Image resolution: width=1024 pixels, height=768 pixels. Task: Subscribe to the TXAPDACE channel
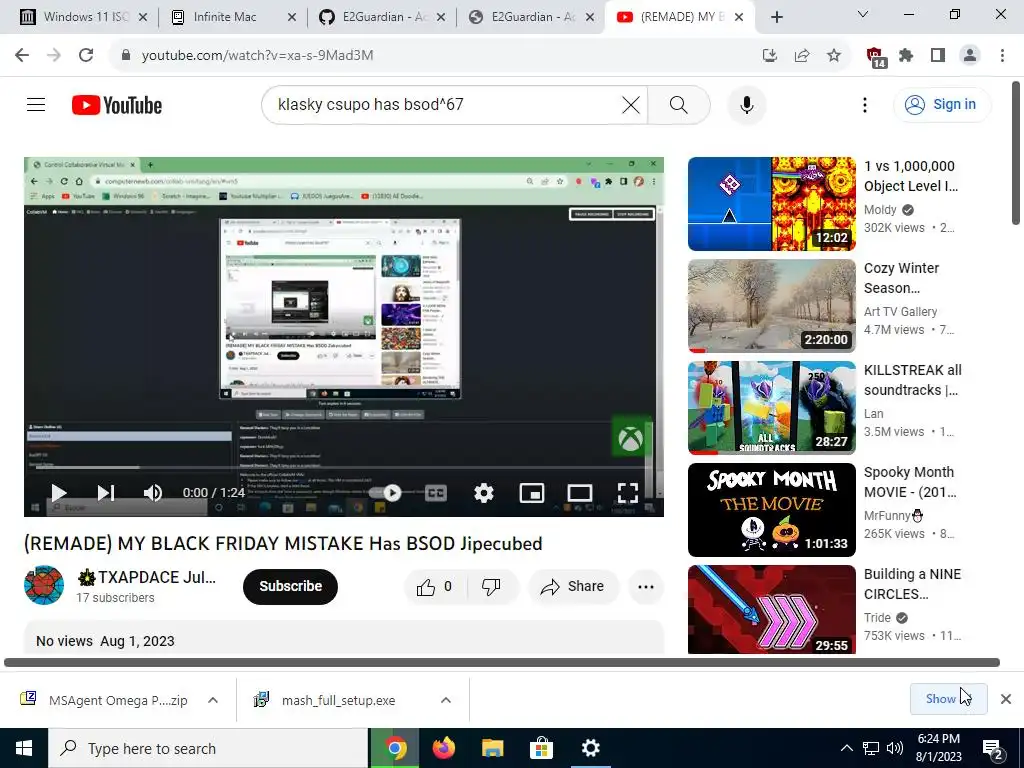point(290,586)
